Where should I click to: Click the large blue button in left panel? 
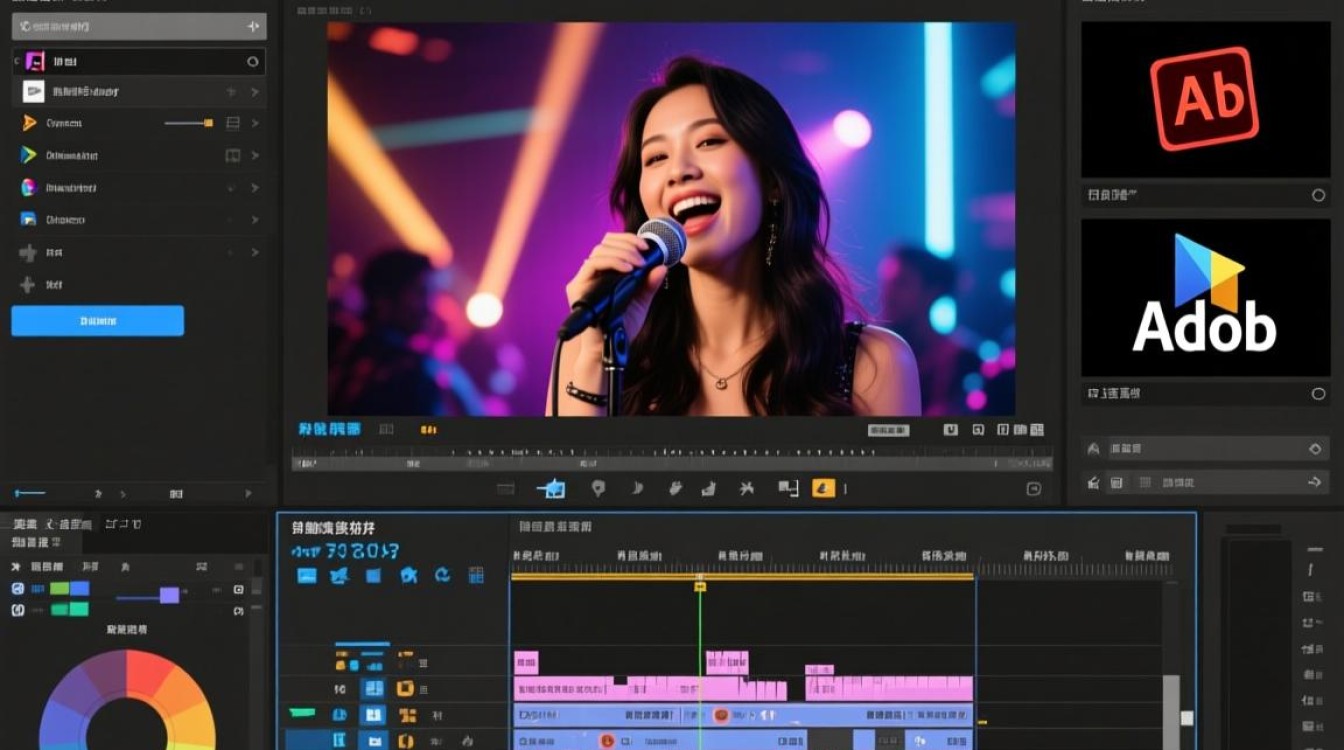point(98,321)
